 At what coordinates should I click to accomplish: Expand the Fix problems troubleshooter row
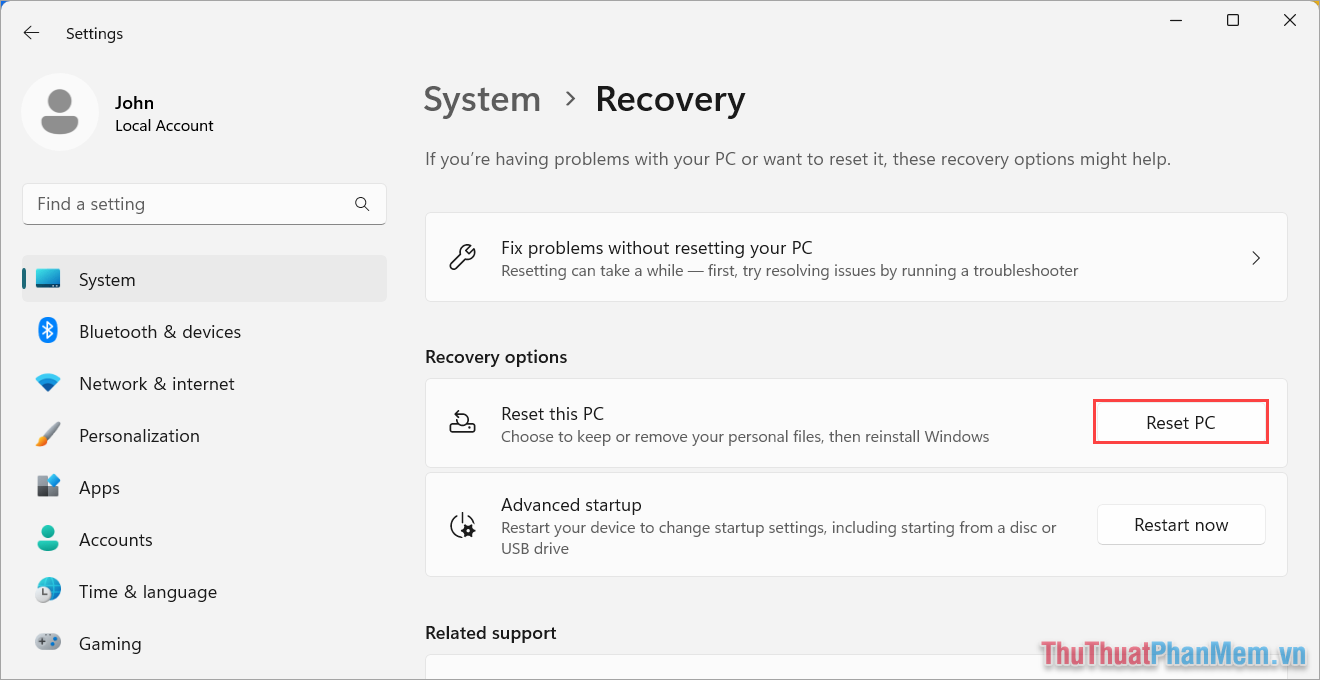coord(1256,257)
